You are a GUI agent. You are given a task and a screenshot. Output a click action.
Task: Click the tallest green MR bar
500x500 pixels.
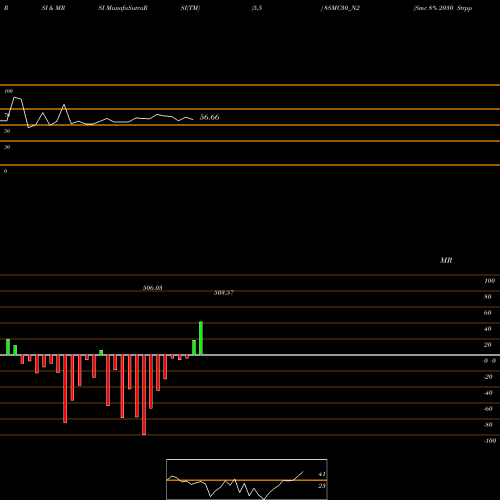tap(201, 338)
